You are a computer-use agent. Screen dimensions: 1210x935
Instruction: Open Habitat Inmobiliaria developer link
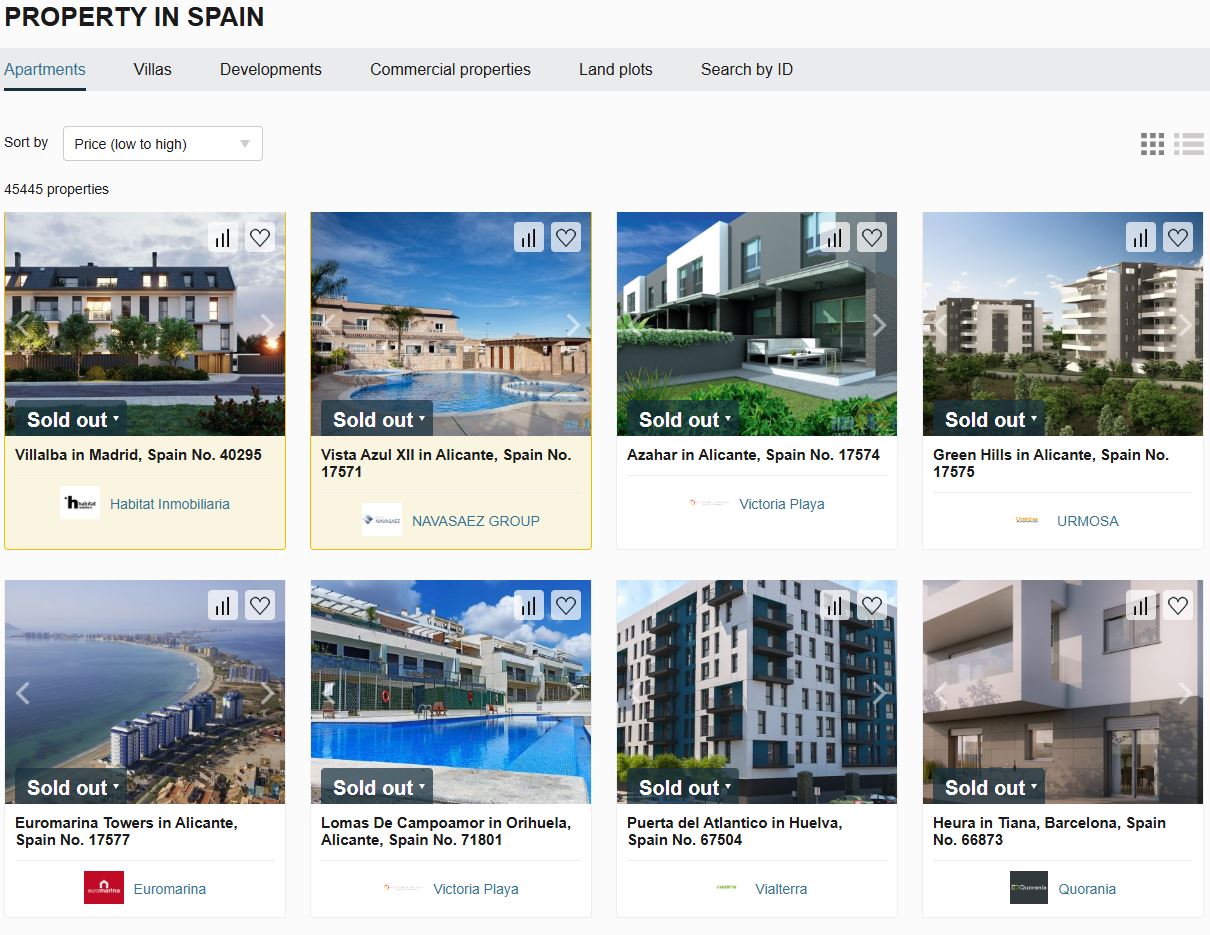(x=170, y=504)
